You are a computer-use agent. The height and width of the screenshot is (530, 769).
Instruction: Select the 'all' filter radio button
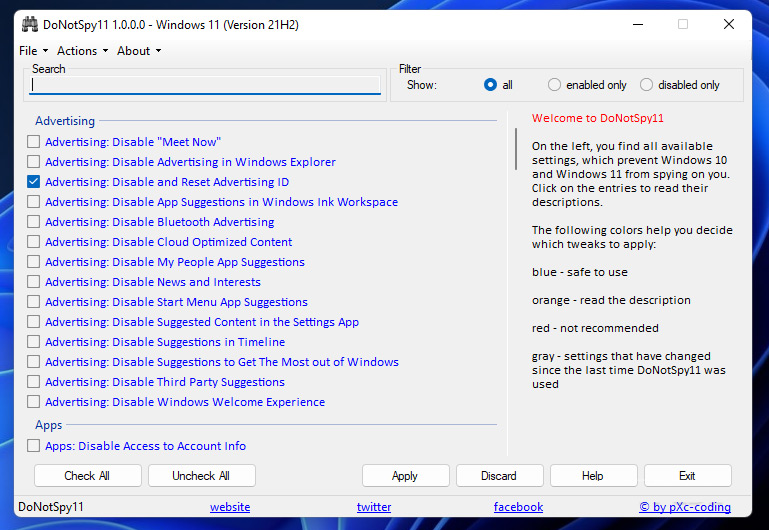[x=490, y=85]
